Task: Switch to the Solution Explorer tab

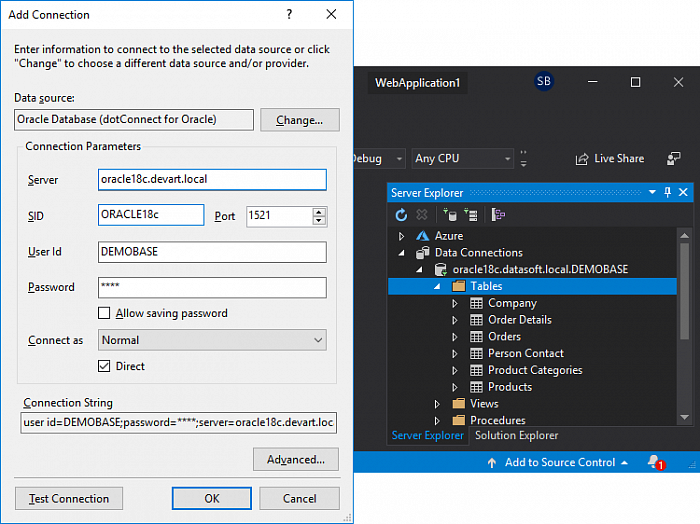Action: 516,435
